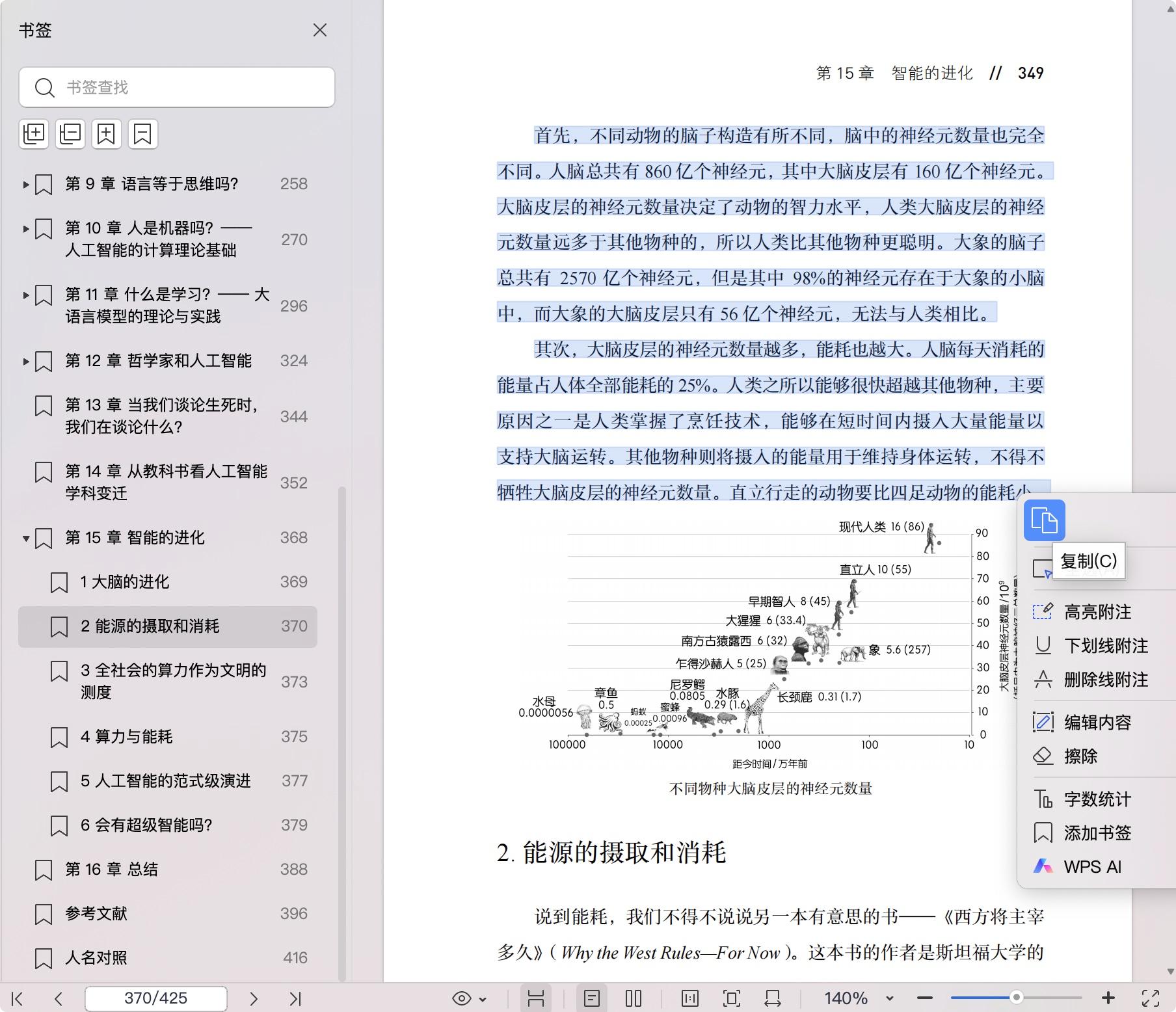Open bookmark 6 会有超级智能吗?
The width and height of the screenshot is (1176, 1012).
click(x=146, y=825)
